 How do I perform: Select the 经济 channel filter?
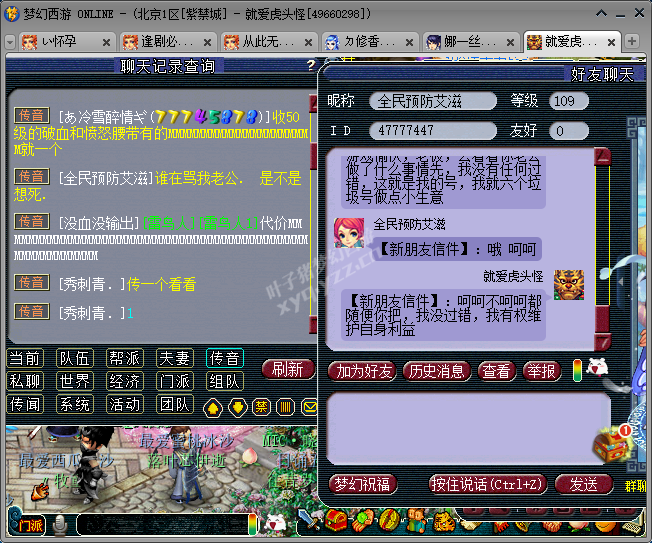pos(125,381)
